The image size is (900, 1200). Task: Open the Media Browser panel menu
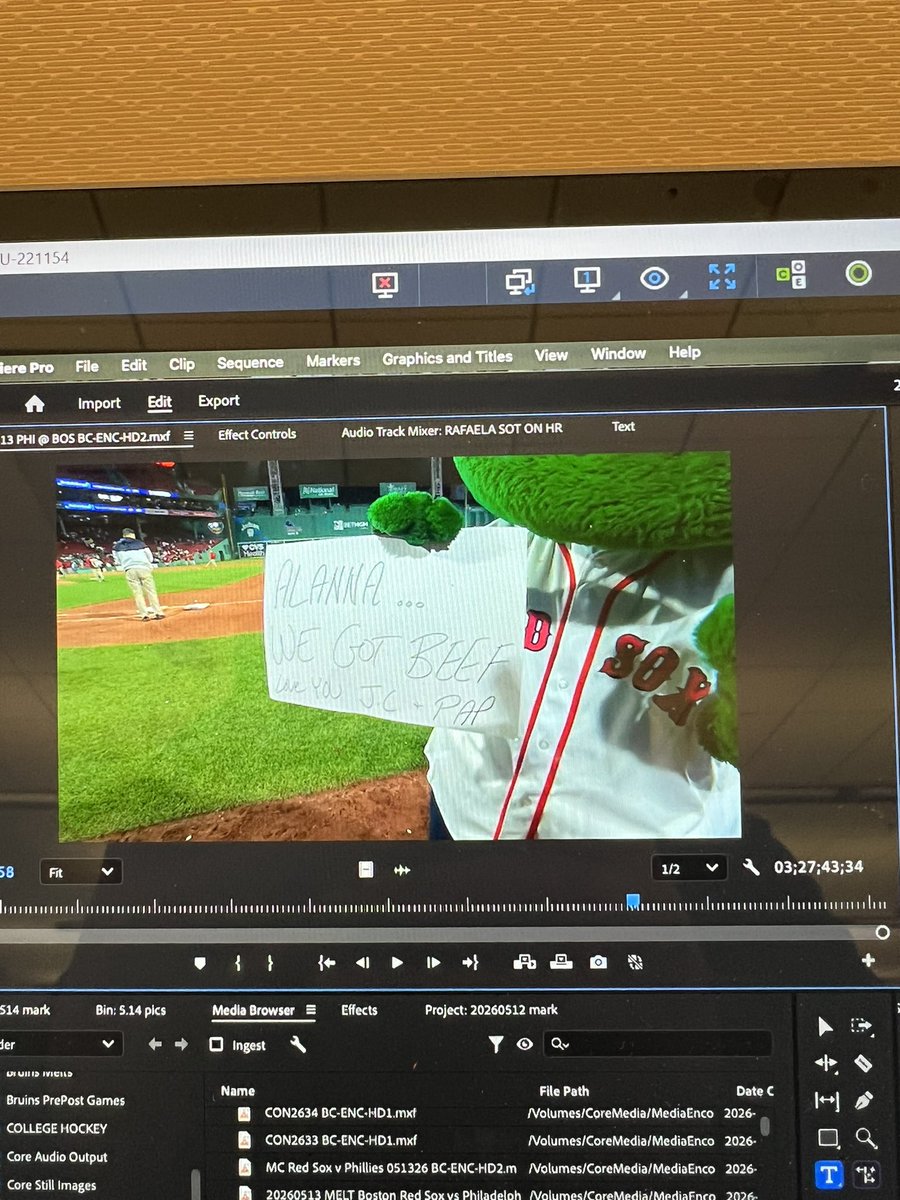point(310,1010)
